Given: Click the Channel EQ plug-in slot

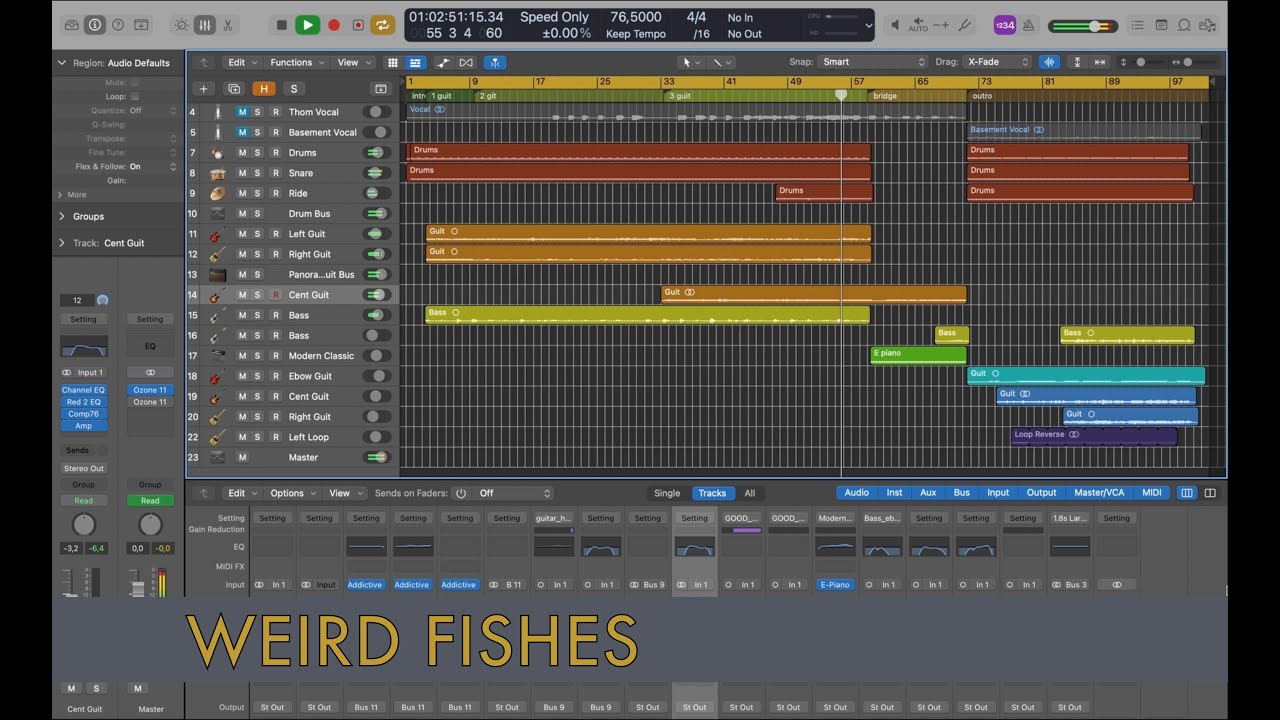Looking at the screenshot, I should (83, 390).
